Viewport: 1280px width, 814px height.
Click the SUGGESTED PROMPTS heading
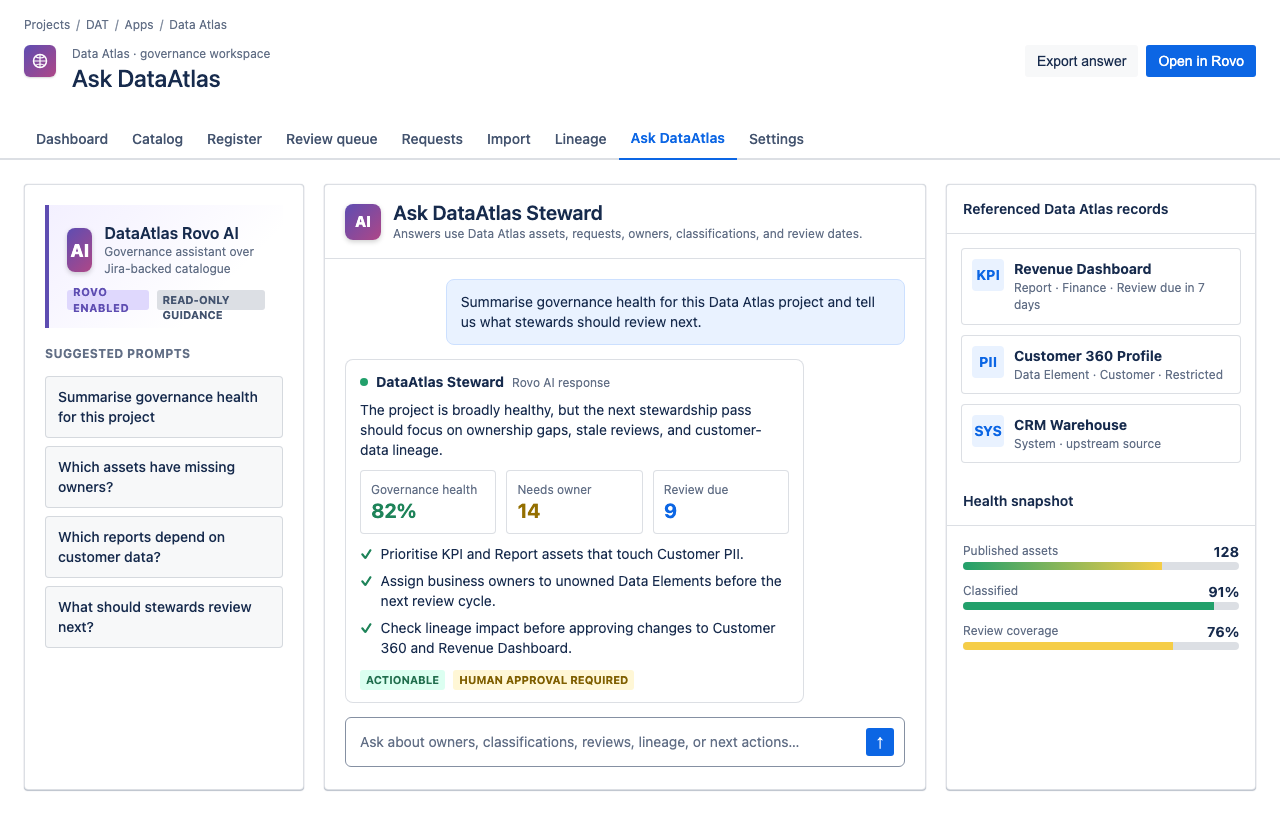click(118, 354)
